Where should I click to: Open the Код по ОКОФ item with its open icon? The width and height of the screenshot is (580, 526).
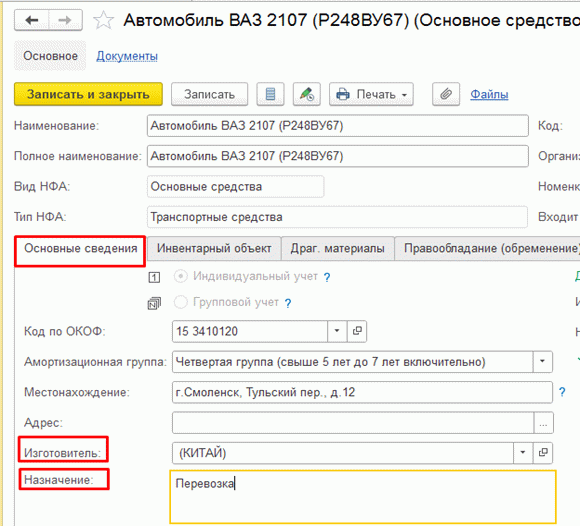(x=357, y=331)
